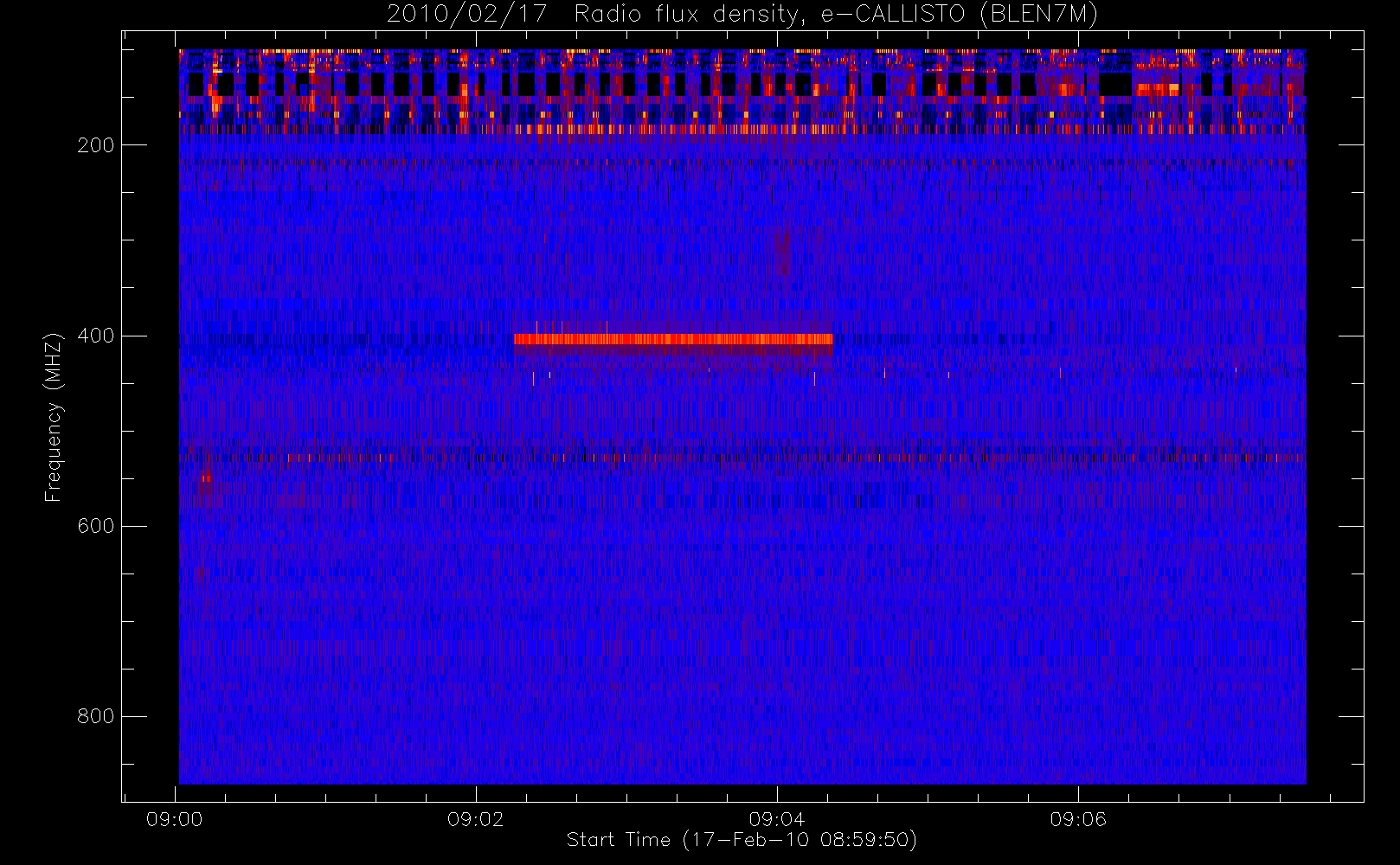Select the 600 frequency tick label
Image resolution: width=1400 pixels, height=865 pixels.
(95, 526)
